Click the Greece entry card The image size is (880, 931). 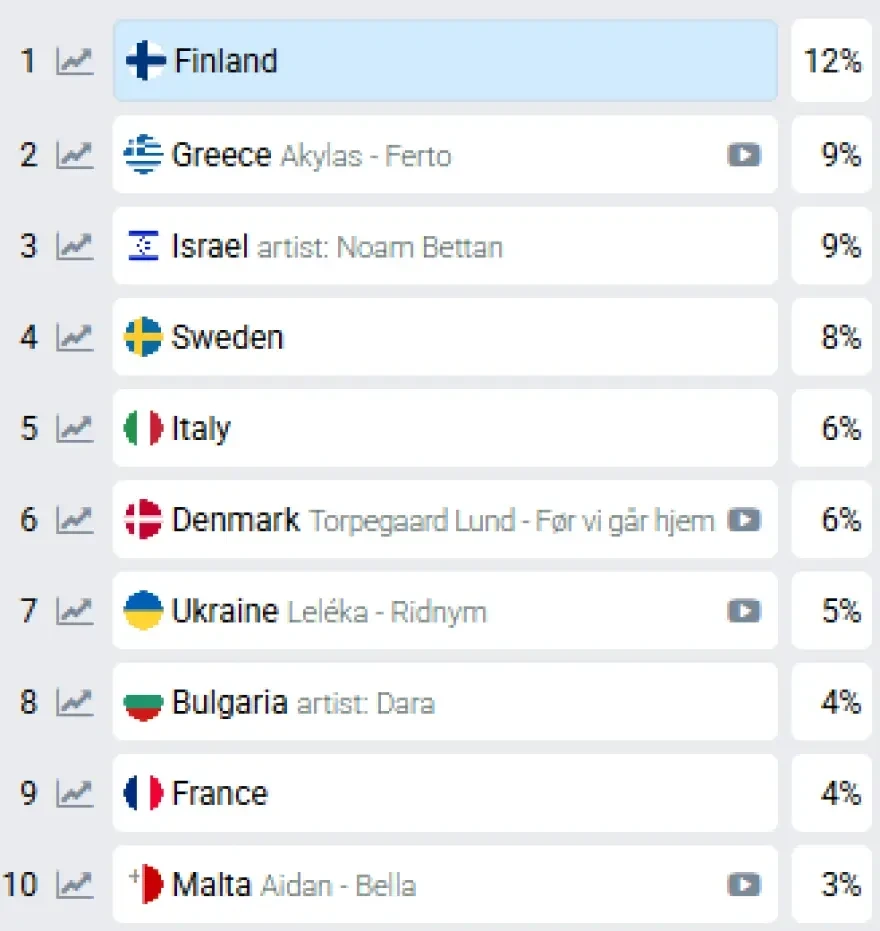tap(445, 155)
